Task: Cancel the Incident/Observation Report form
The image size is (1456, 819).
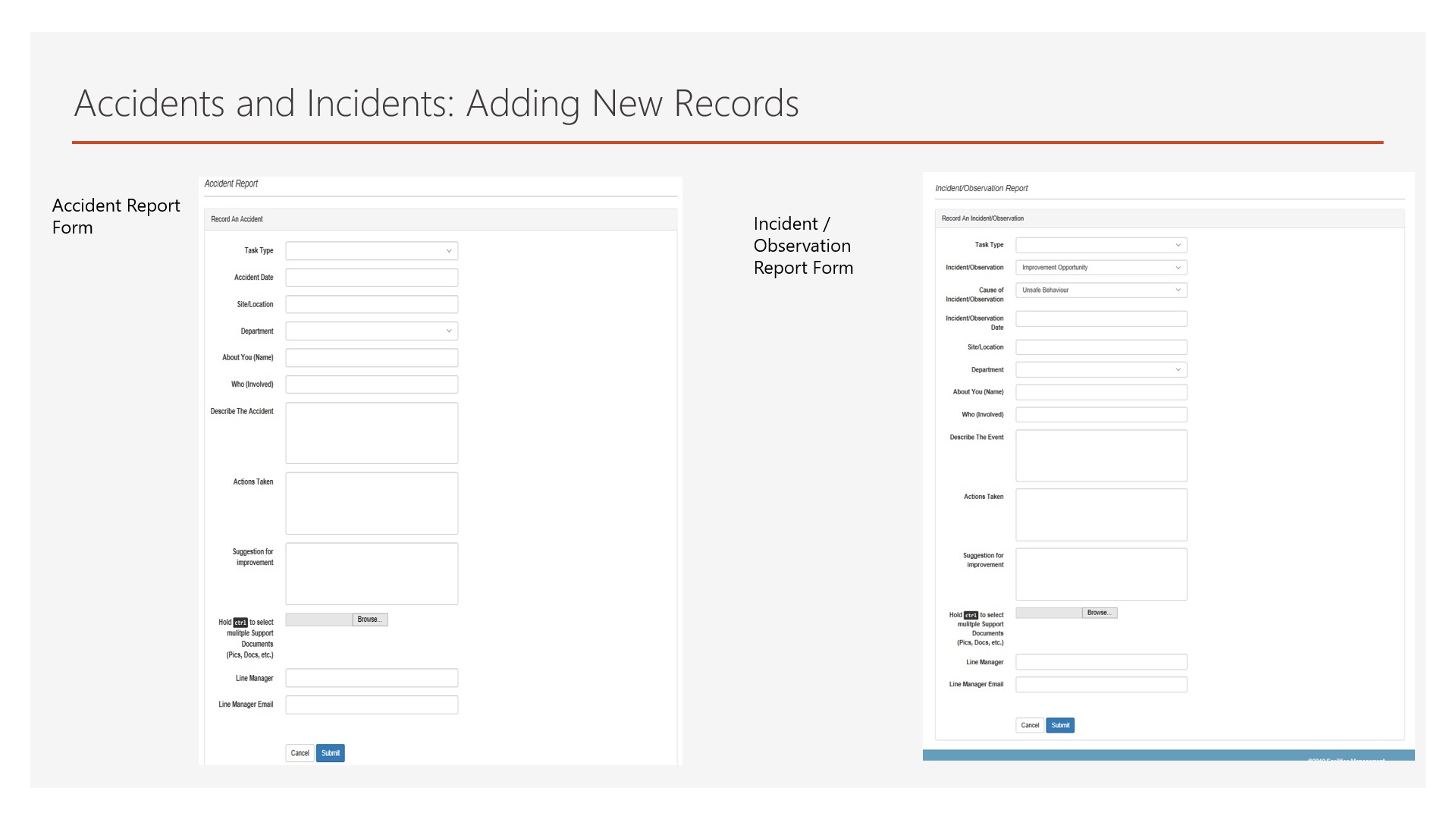Action: pos(1029,725)
